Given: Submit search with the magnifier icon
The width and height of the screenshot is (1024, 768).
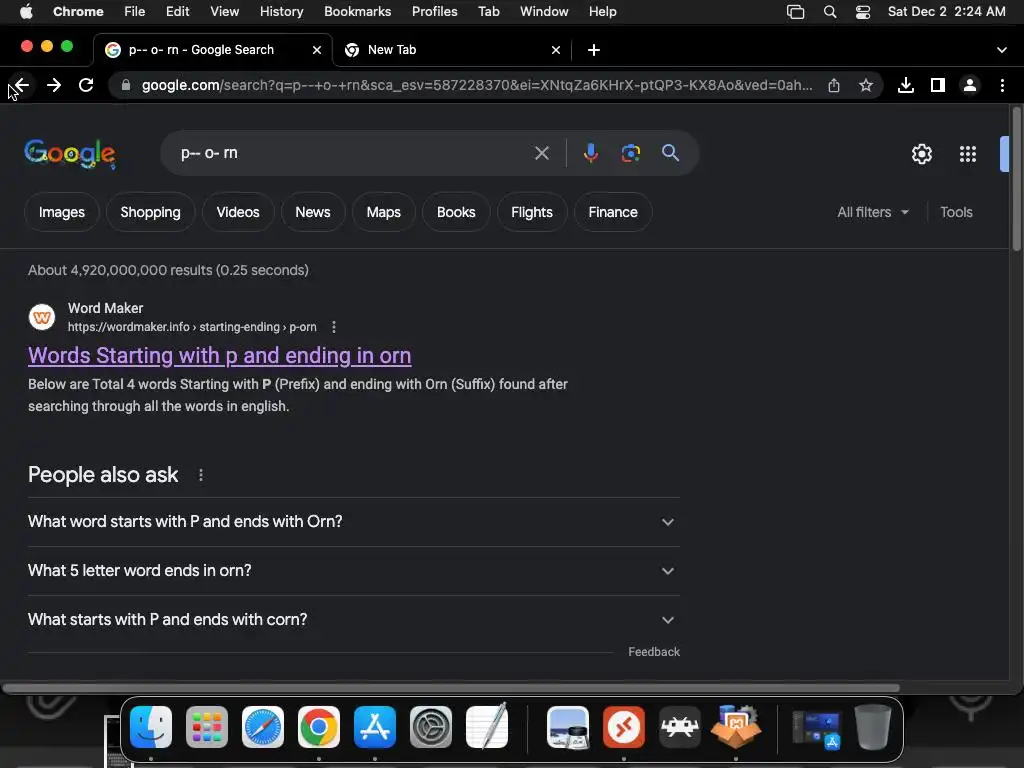Looking at the screenshot, I should [x=670, y=153].
